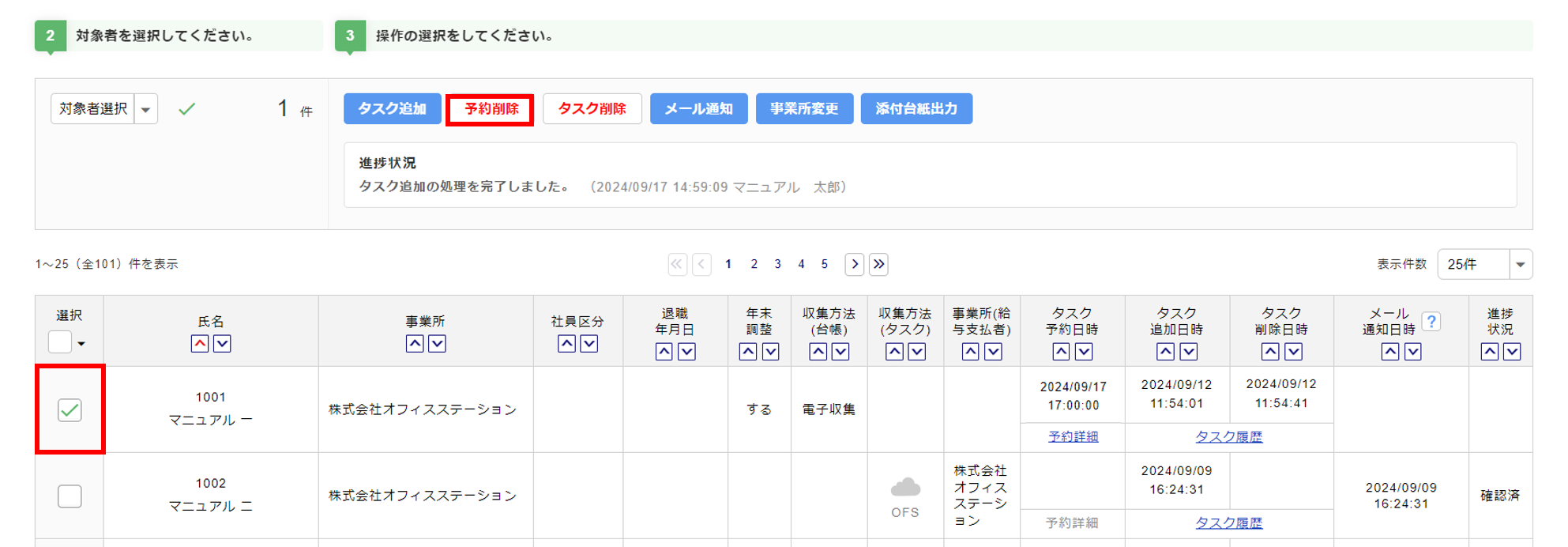Go to page 2
Image resolution: width=1568 pixels, height=547 pixels.
[x=754, y=264]
